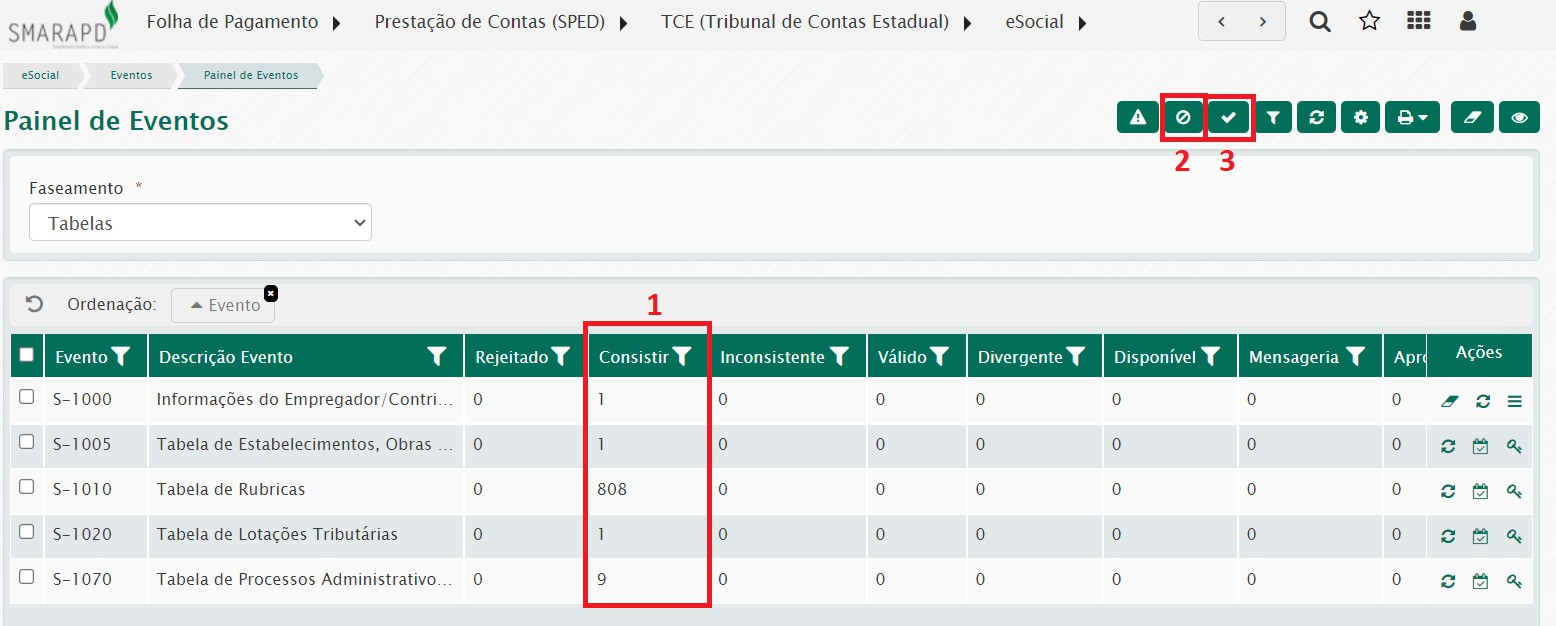Click the prohibition circle toolbar icon

[1183, 118]
